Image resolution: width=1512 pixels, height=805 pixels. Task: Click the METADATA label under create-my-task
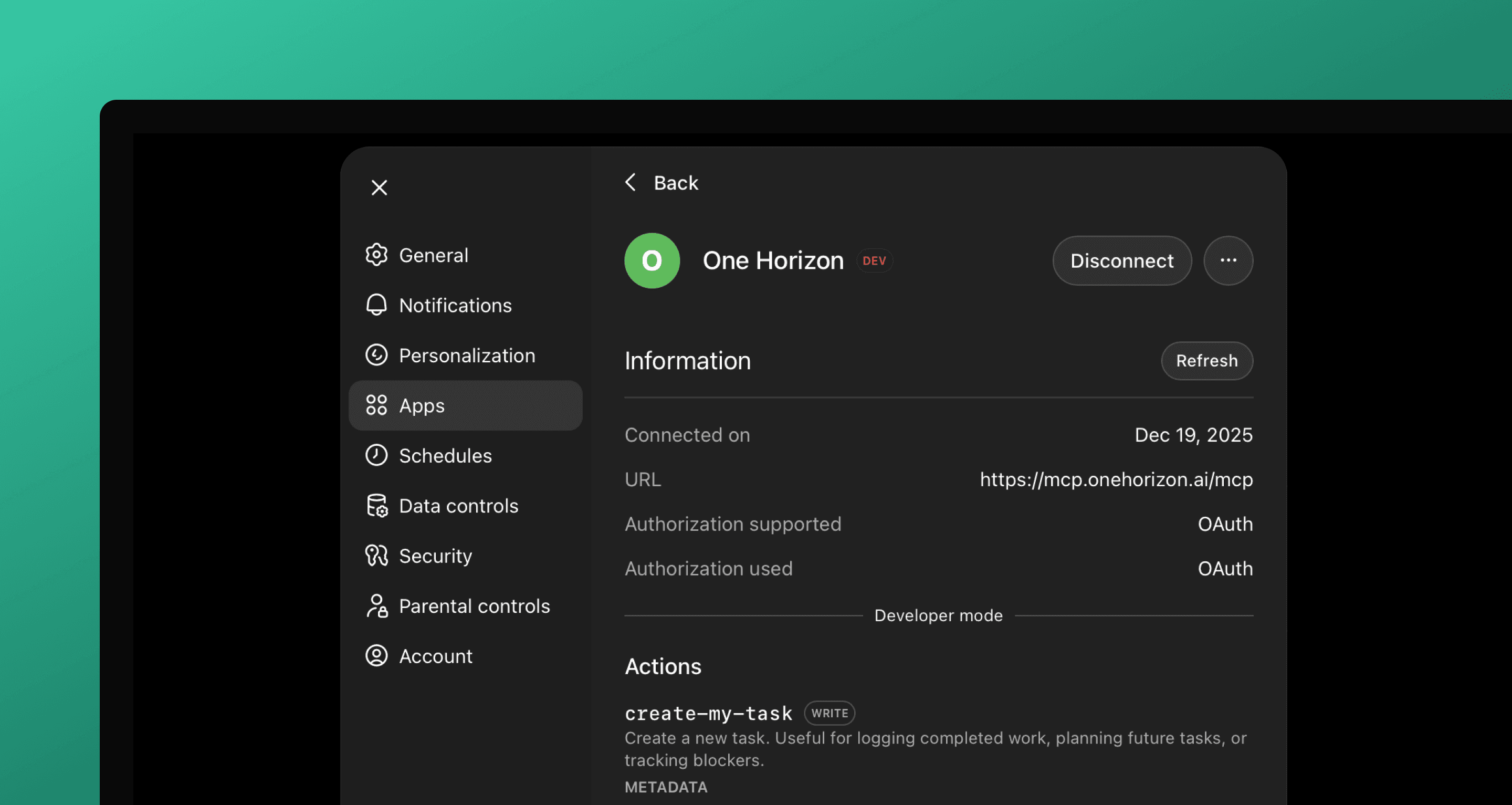pyautogui.click(x=666, y=787)
